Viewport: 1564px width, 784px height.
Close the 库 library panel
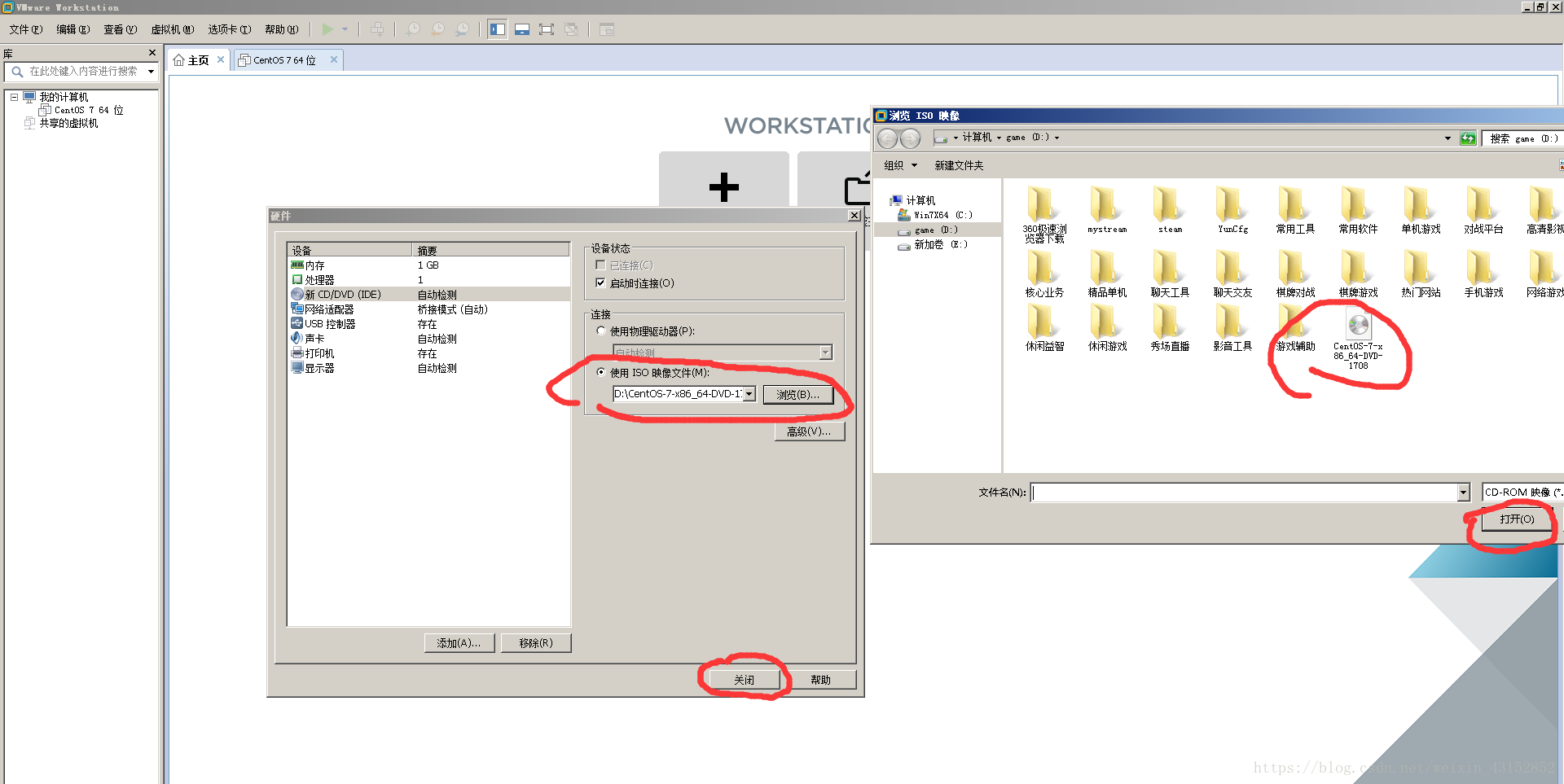pyautogui.click(x=152, y=53)
